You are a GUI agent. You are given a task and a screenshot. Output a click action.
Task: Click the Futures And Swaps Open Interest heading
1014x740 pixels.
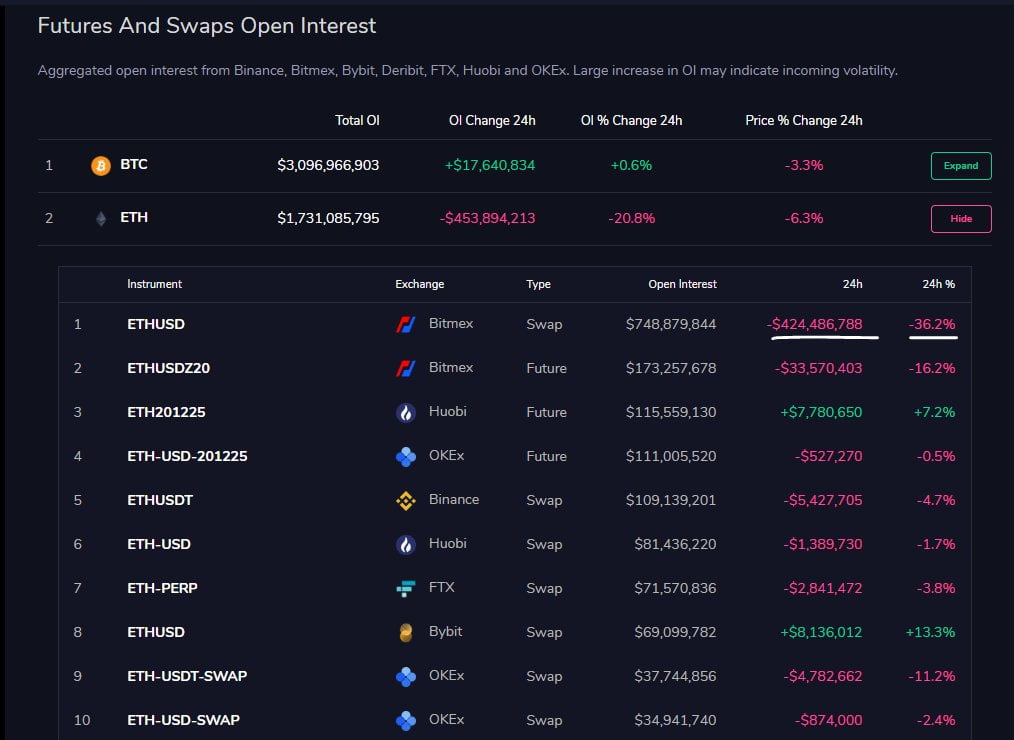207,25
